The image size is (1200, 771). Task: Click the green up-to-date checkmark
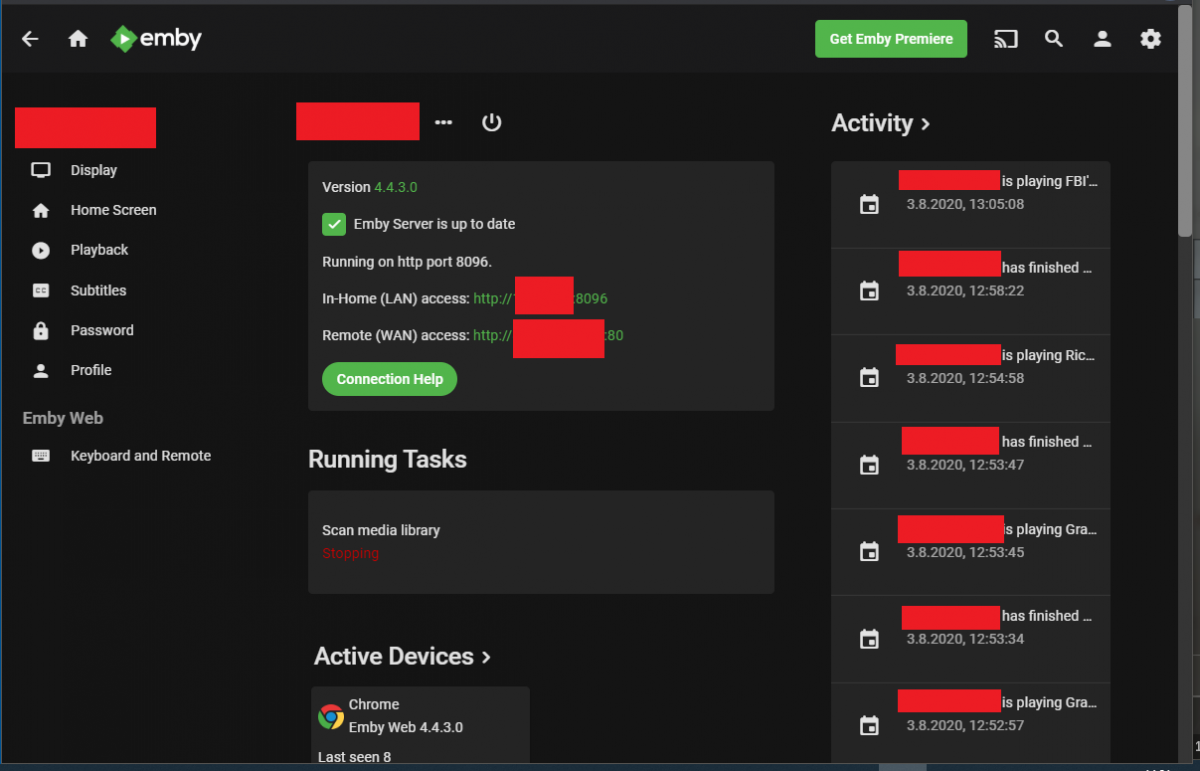[333, 224]
